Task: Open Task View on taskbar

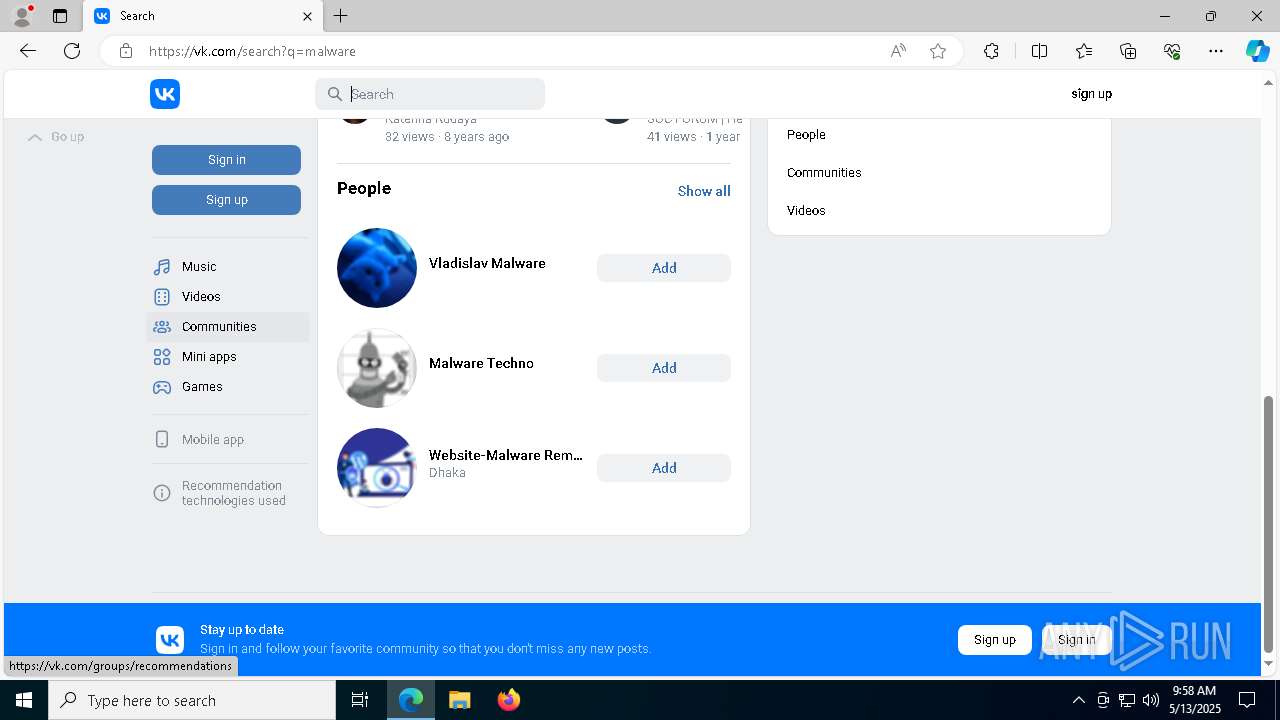Action: point(360,700)
